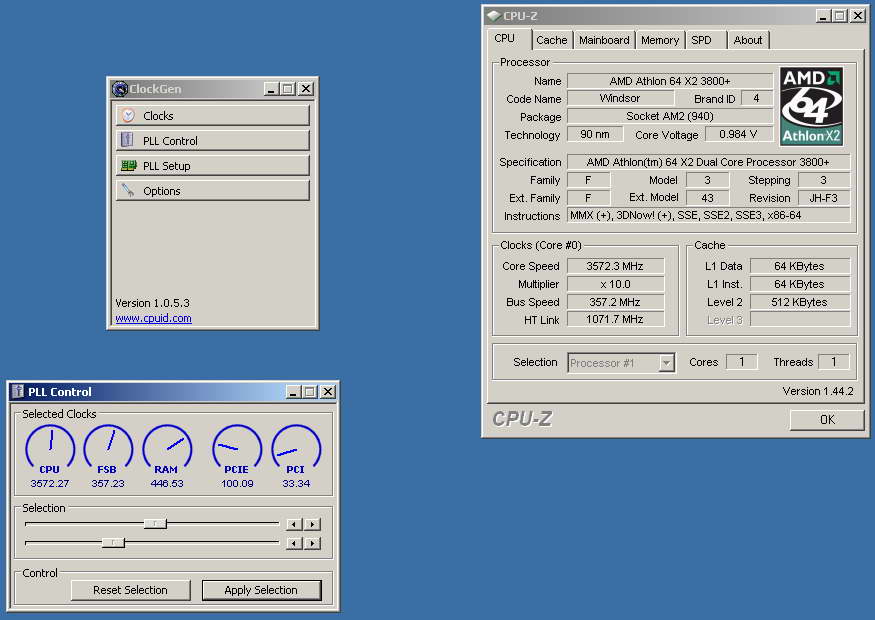Image resolution: width=875 pixels, height=620 pixels.
Task: Click the Threads value field
Action: (834, 362)
